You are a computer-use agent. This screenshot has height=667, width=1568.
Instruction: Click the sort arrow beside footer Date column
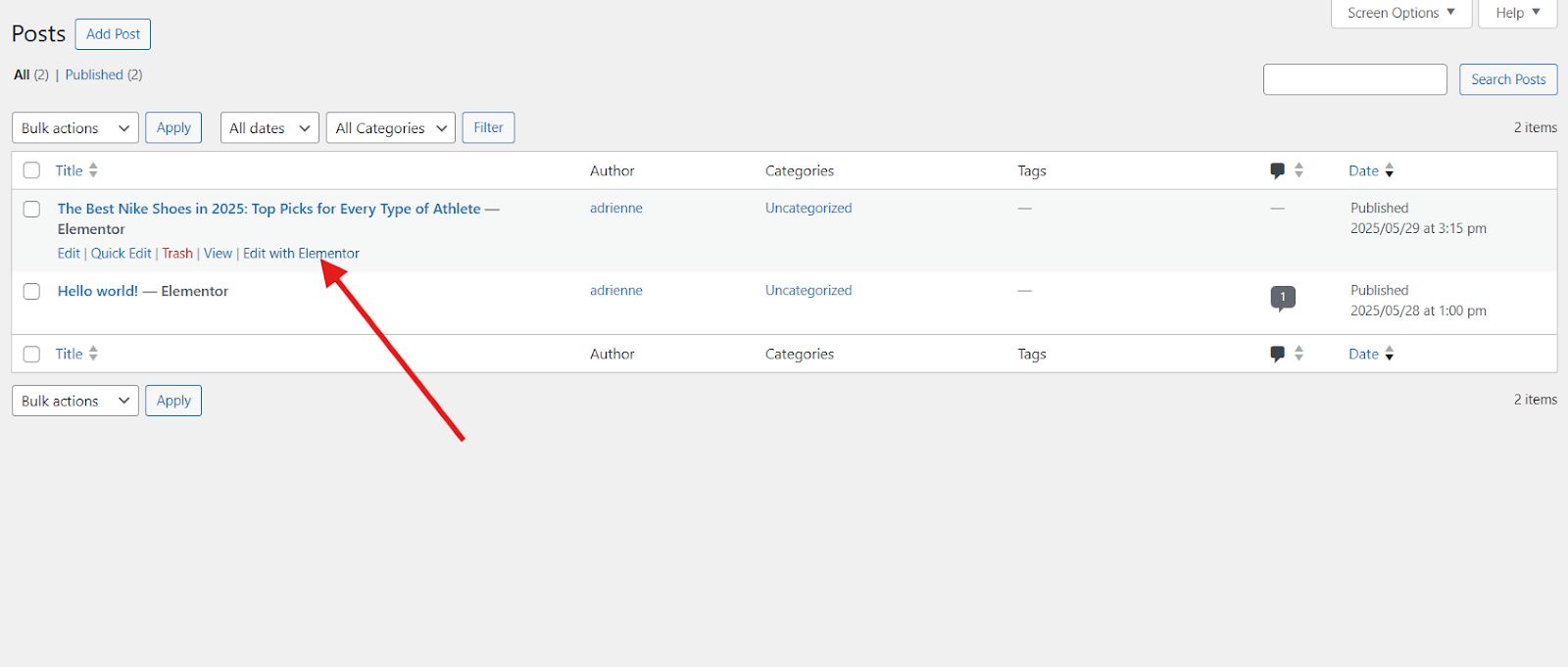[x=1389, y=354]
